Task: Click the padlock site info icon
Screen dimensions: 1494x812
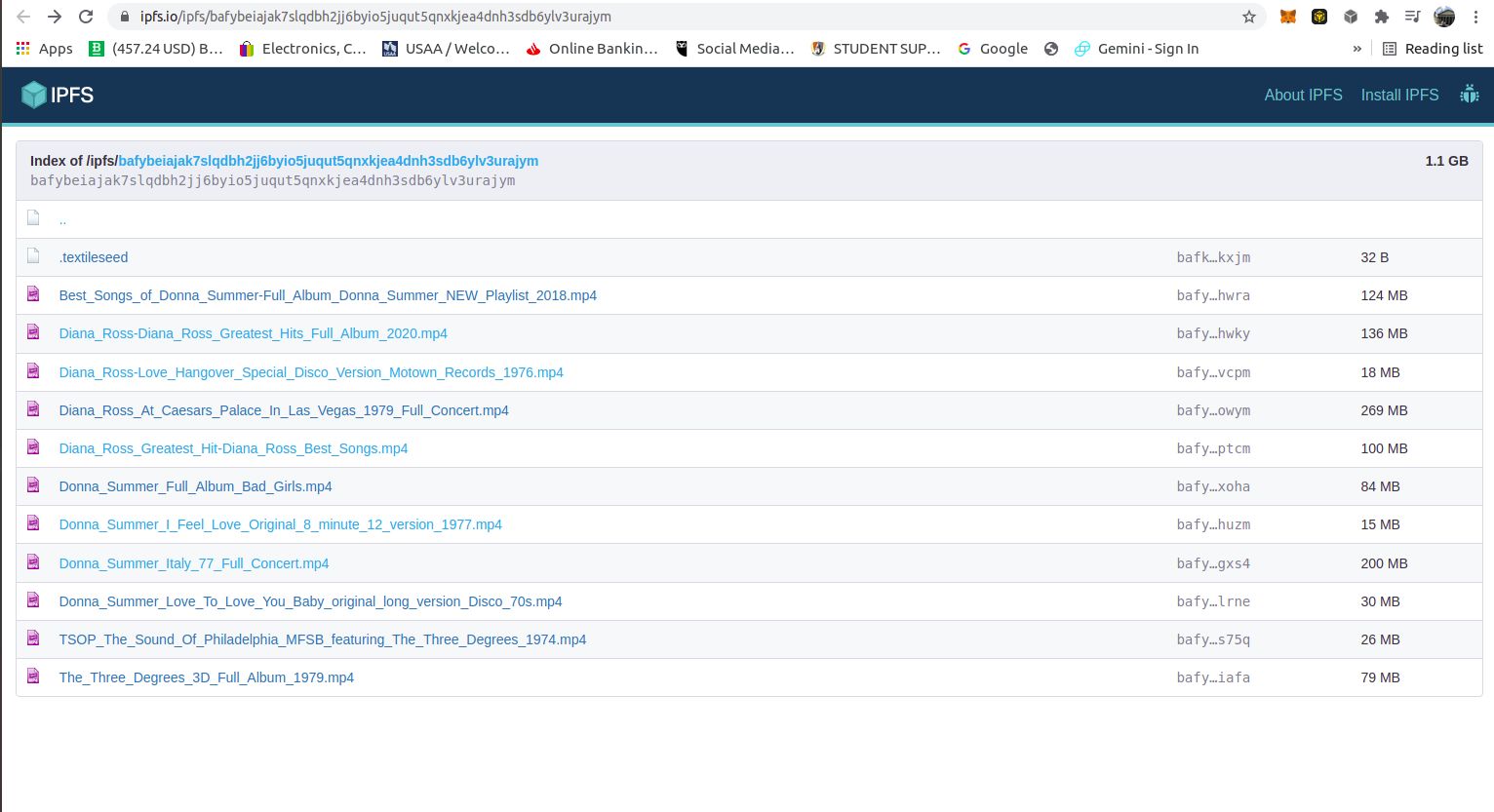Action: (x=124, y=17)
